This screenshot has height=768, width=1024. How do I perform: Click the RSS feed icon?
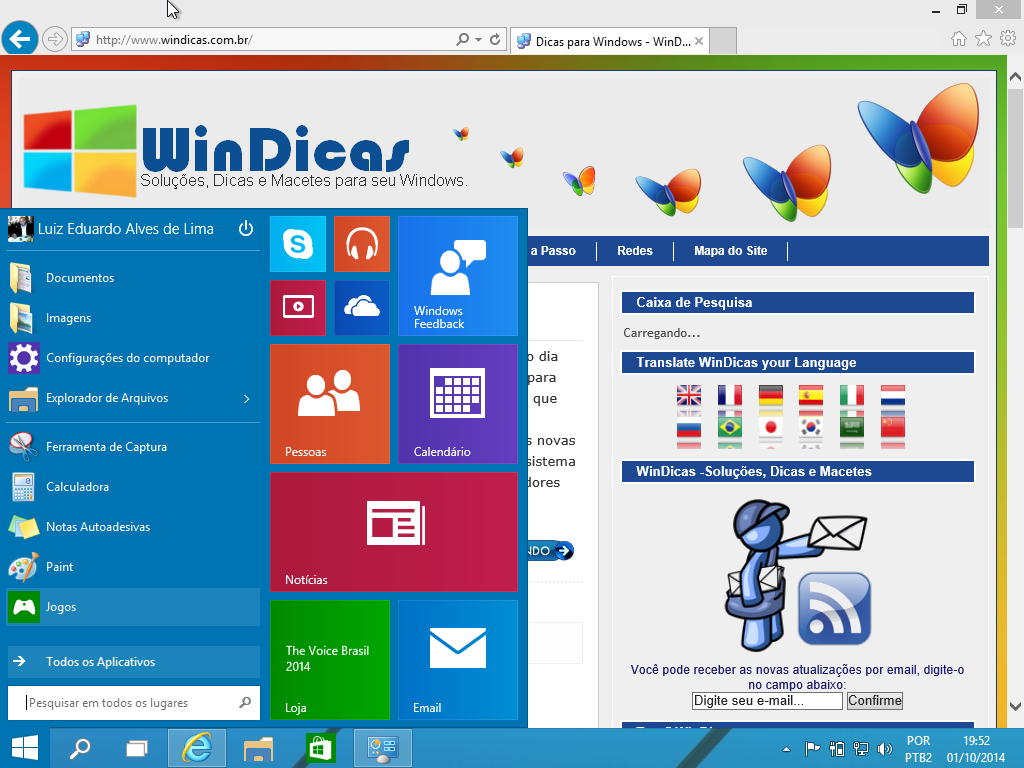point(834,609)
